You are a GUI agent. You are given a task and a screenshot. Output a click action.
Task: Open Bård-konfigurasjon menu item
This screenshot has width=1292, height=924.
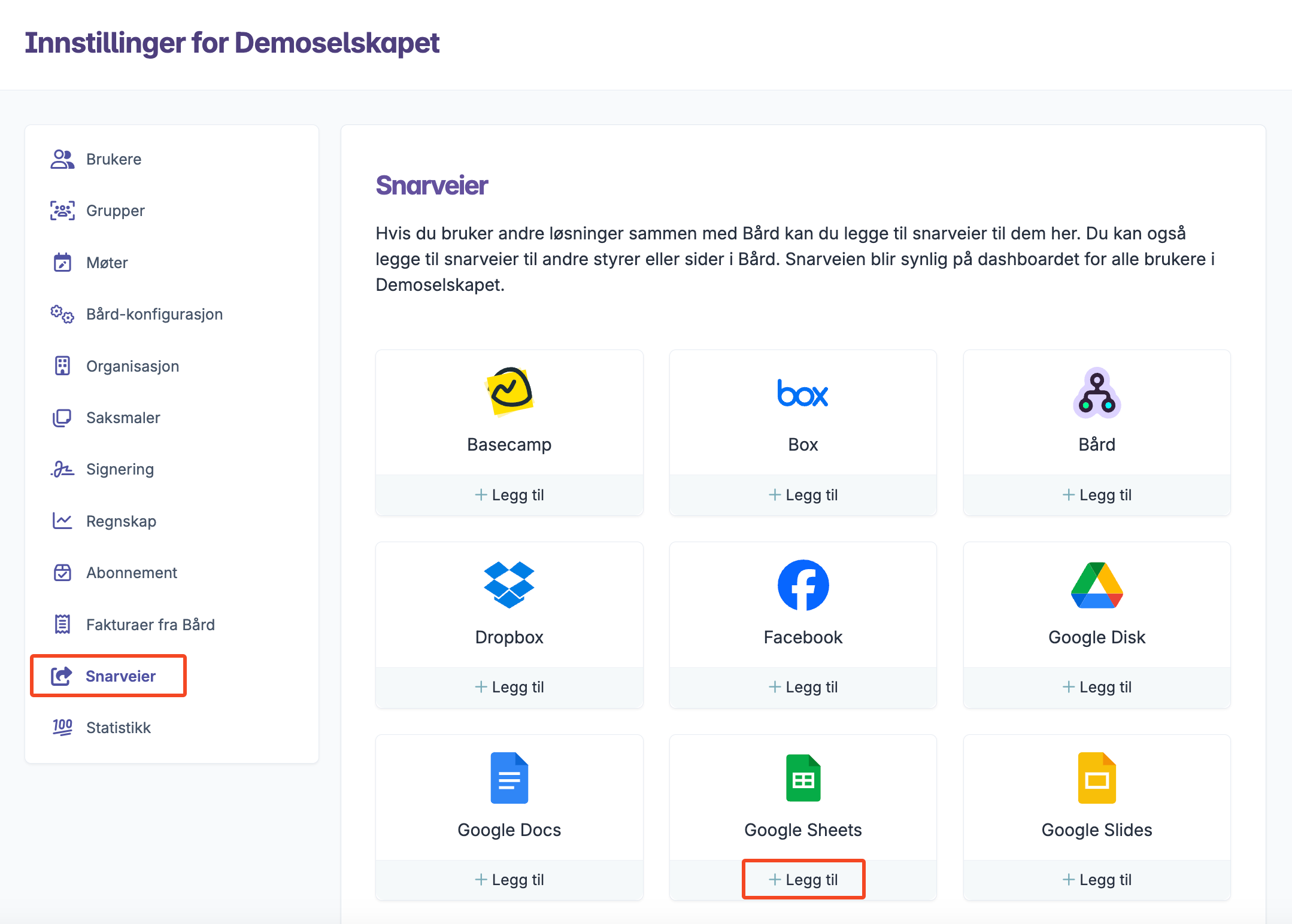click(x=154, y=314)
